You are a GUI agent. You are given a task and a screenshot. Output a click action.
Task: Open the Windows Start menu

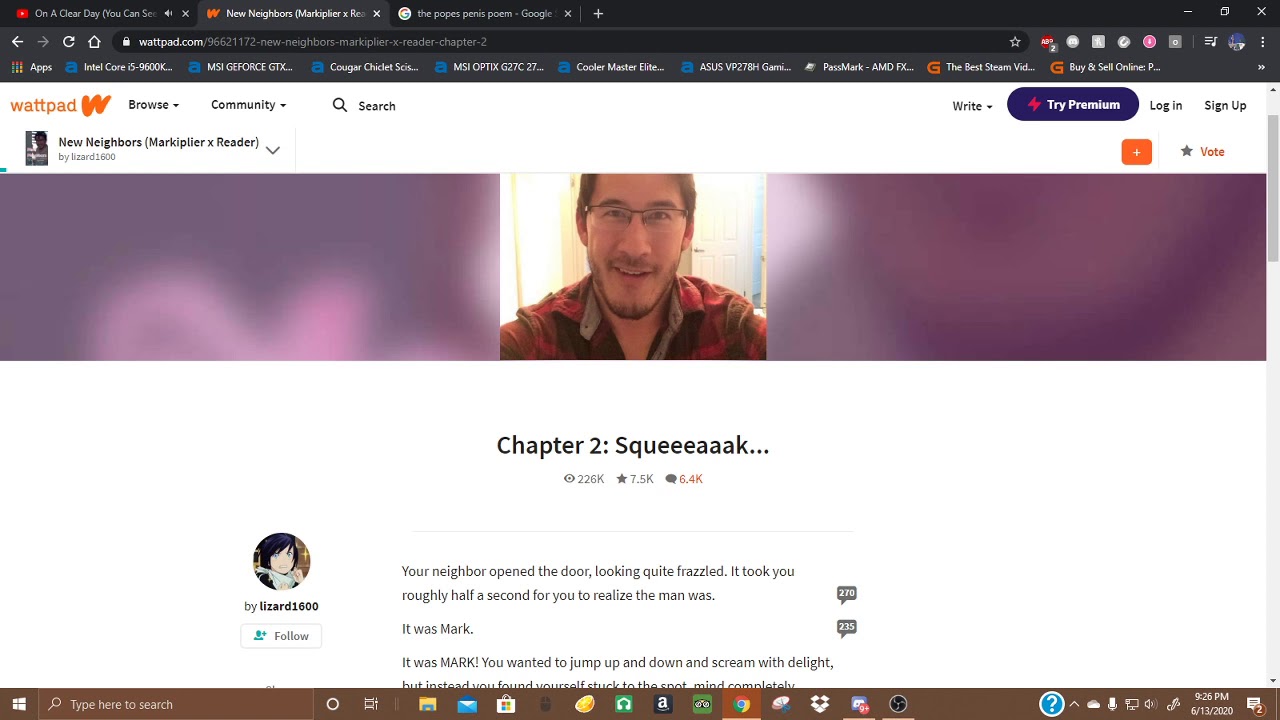point(19,704)
